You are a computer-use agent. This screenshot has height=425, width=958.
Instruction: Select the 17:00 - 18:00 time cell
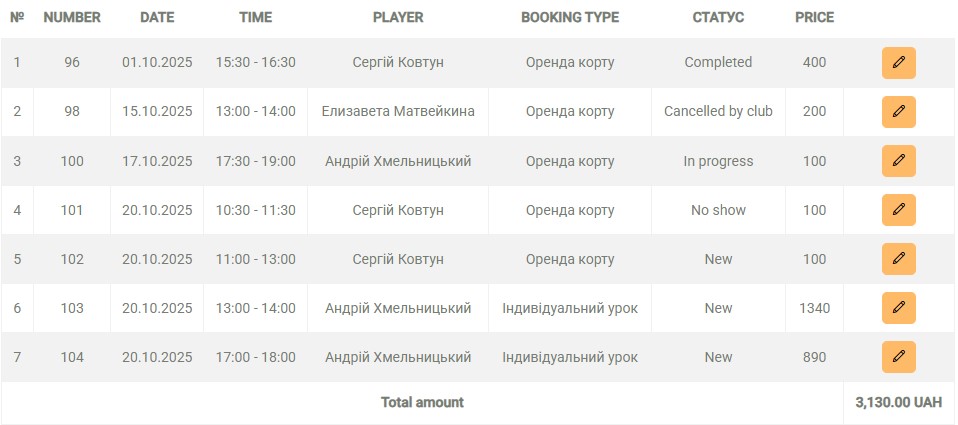255,357
